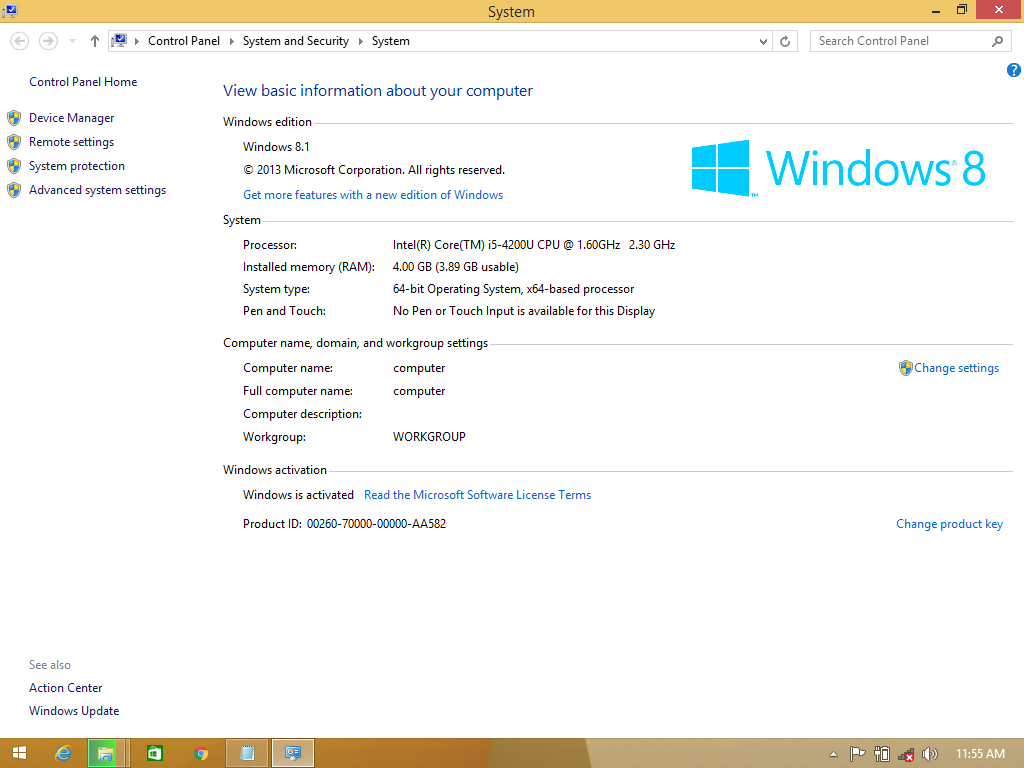This screenshot has width=1024, height=768.
Task: Open the recent locations dropdown arrow
Action: 72,41
